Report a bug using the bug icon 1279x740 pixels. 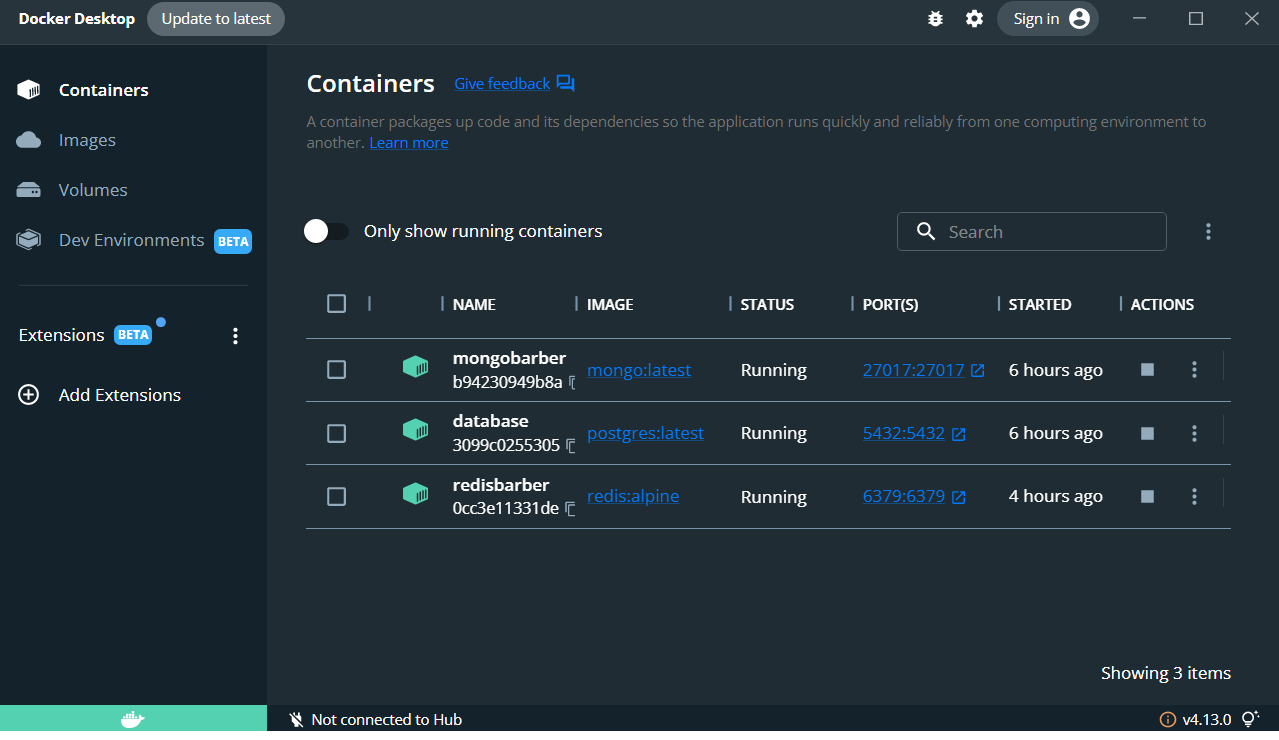tap(934, 18)
